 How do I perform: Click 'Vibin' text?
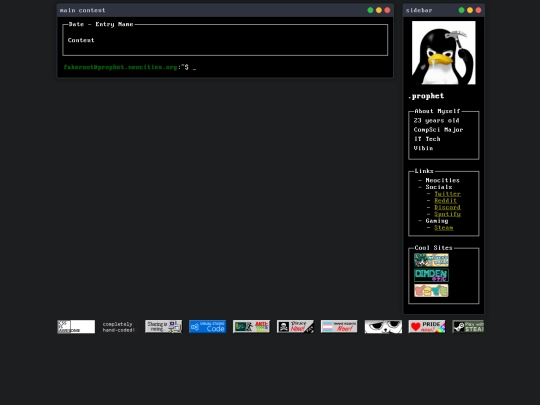tap(423, 148)
